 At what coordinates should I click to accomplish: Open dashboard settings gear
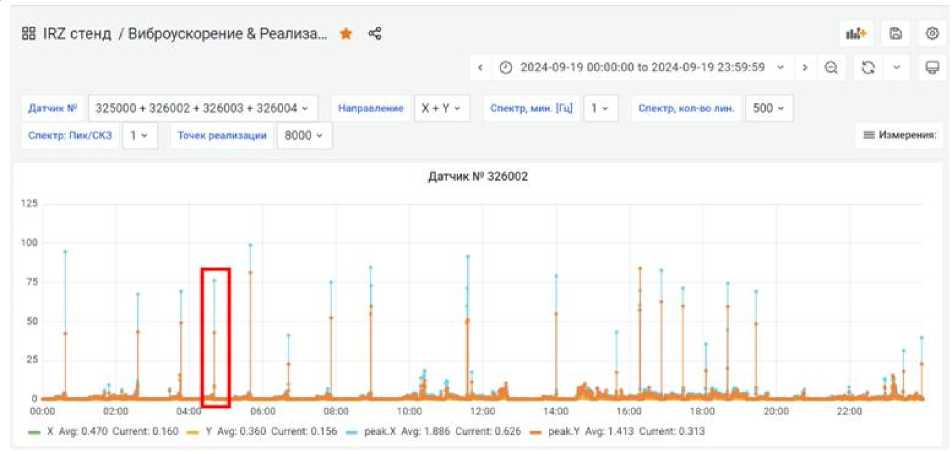click(x=933, y=34)
